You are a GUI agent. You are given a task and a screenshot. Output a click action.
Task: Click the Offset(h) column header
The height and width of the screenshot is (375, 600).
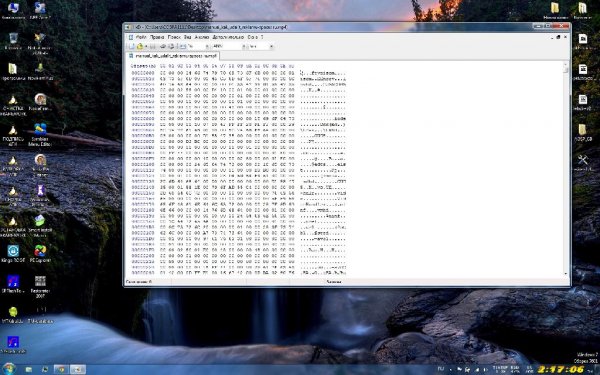[x=143, y=66]
